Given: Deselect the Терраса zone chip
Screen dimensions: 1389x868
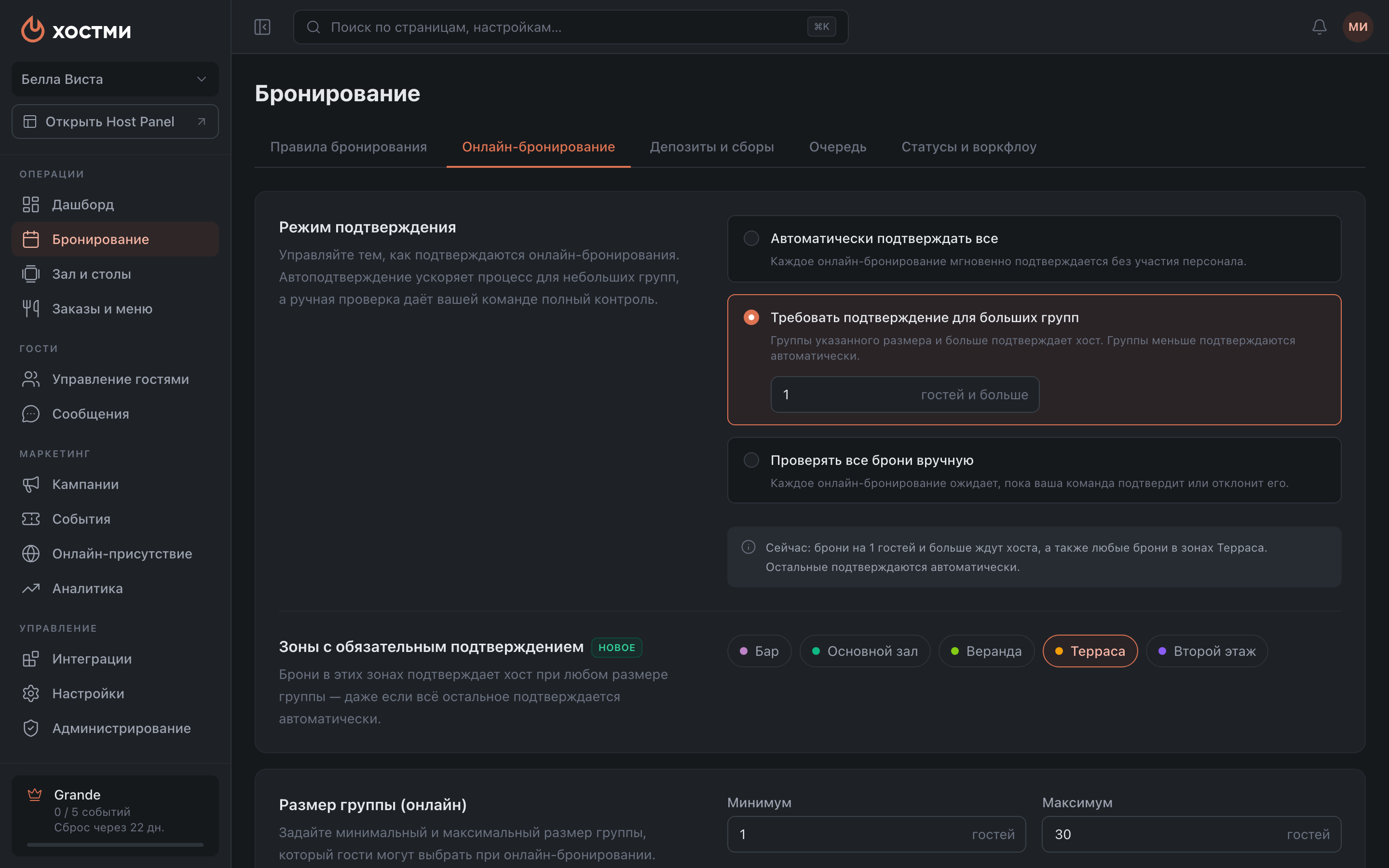Looking at the screenshot, I should 1090,651.
